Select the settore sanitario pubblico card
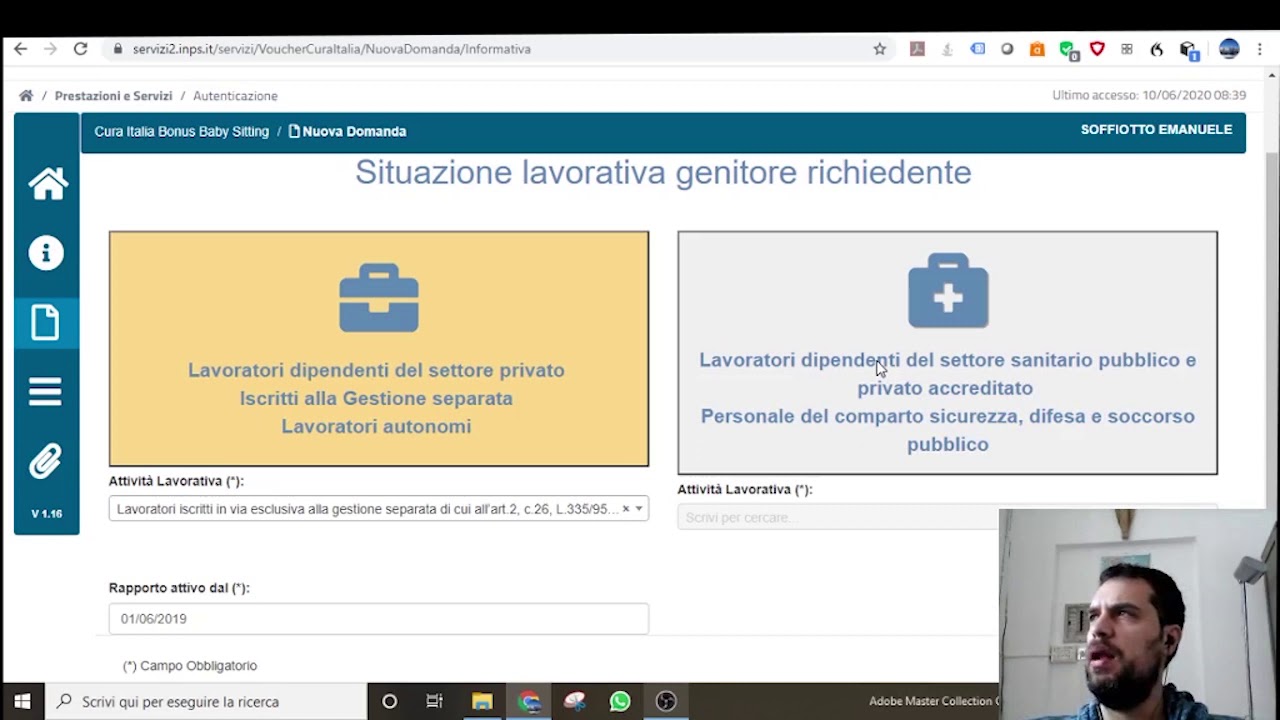 pos(947,353)
